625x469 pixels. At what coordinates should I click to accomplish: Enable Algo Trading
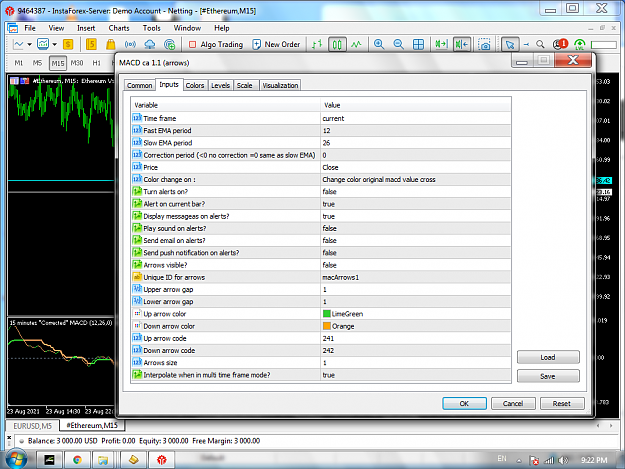tap(216, 44)
